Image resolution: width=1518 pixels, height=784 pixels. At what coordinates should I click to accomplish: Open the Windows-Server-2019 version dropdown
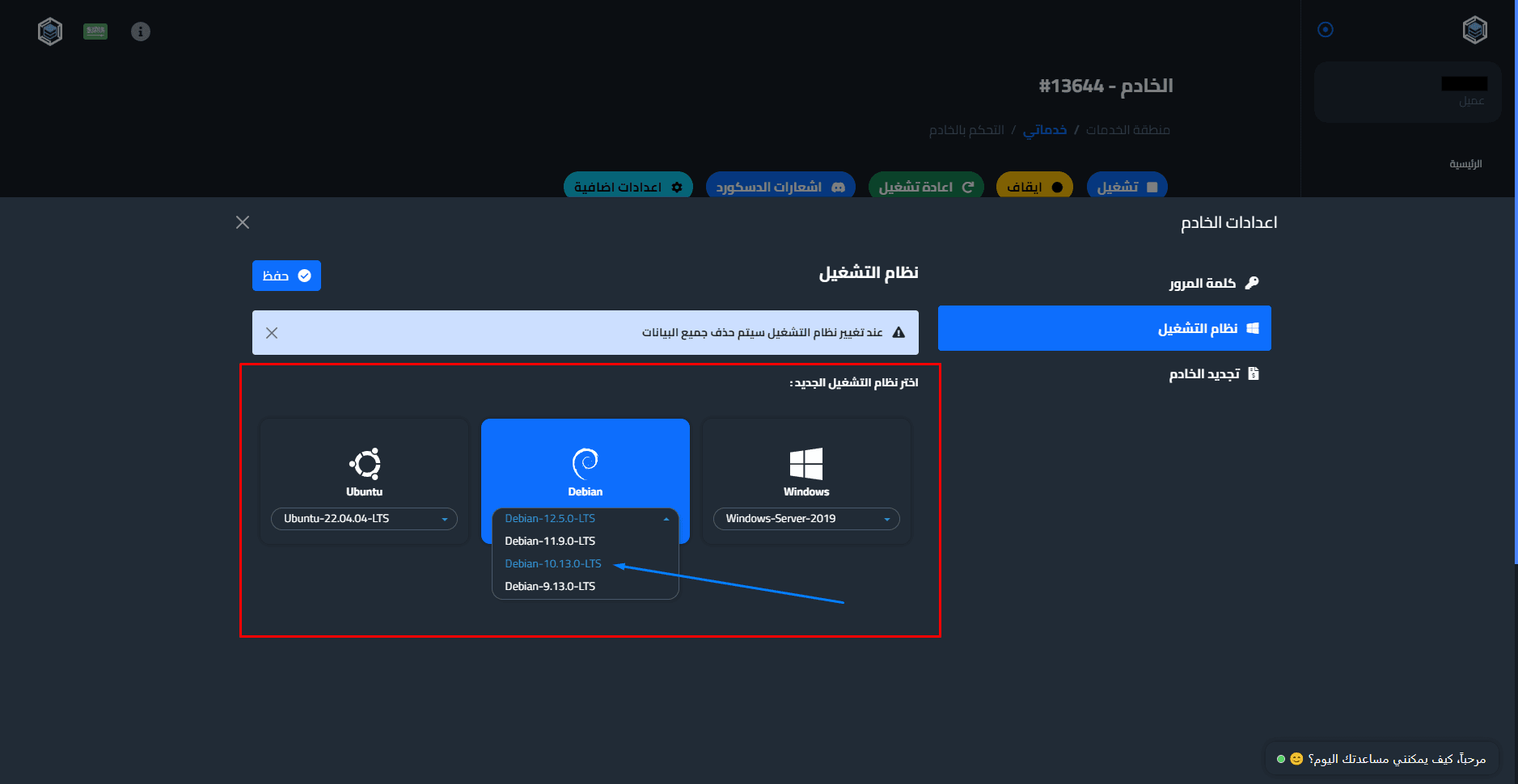(806, 519)
